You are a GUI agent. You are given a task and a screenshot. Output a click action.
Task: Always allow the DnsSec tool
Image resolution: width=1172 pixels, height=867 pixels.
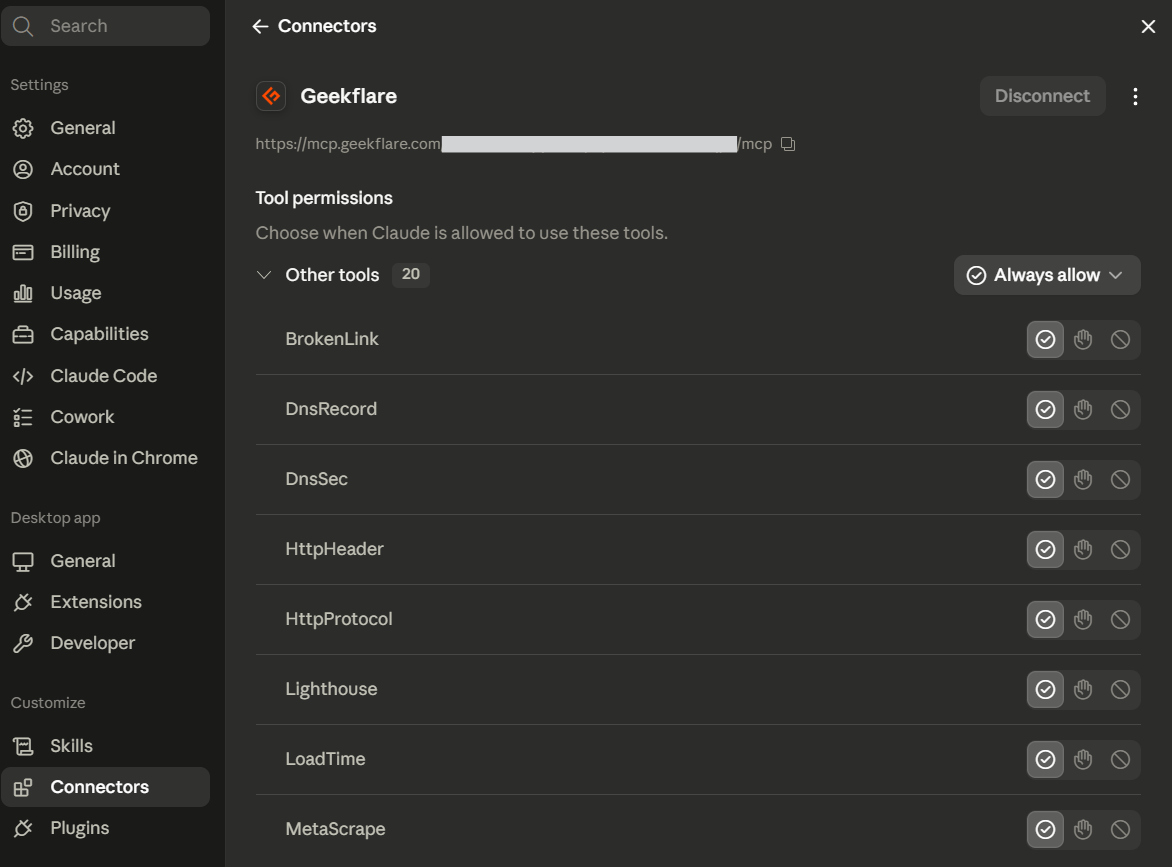(1045, 479)
